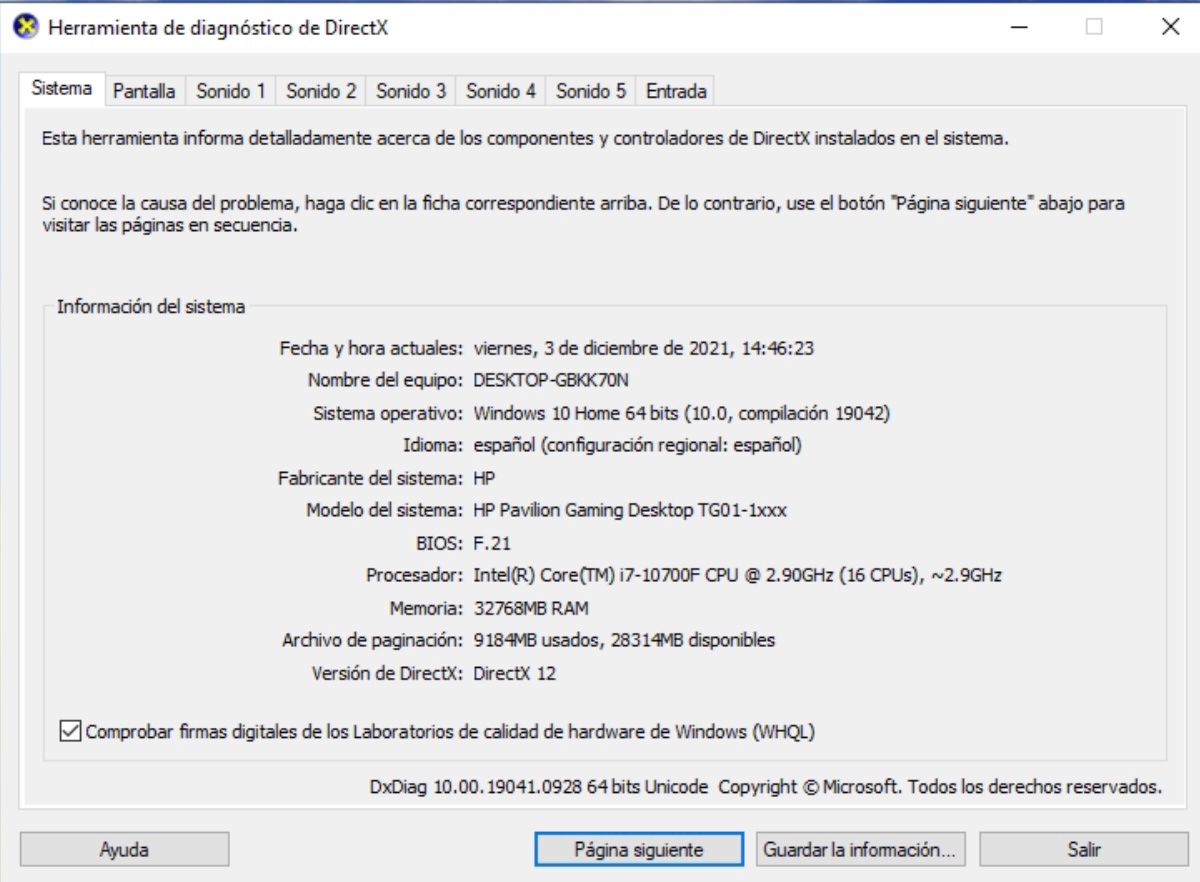The height and width of the screenshot is (882, 1200).
Task: Click the Página siguiente button
Action: click(x=639, y=850)
